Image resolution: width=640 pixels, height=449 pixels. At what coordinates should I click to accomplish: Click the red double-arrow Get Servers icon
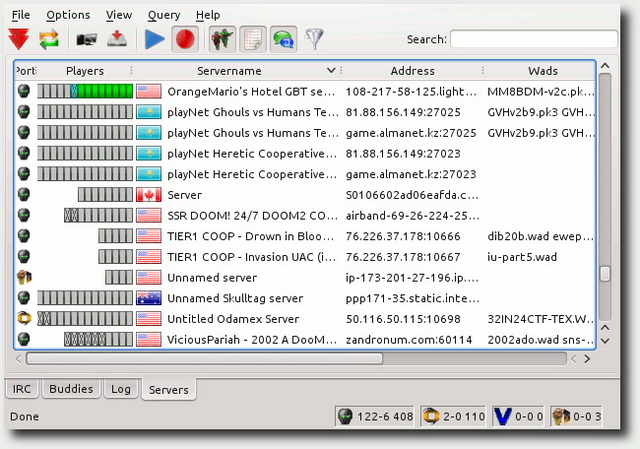point(18,40)
